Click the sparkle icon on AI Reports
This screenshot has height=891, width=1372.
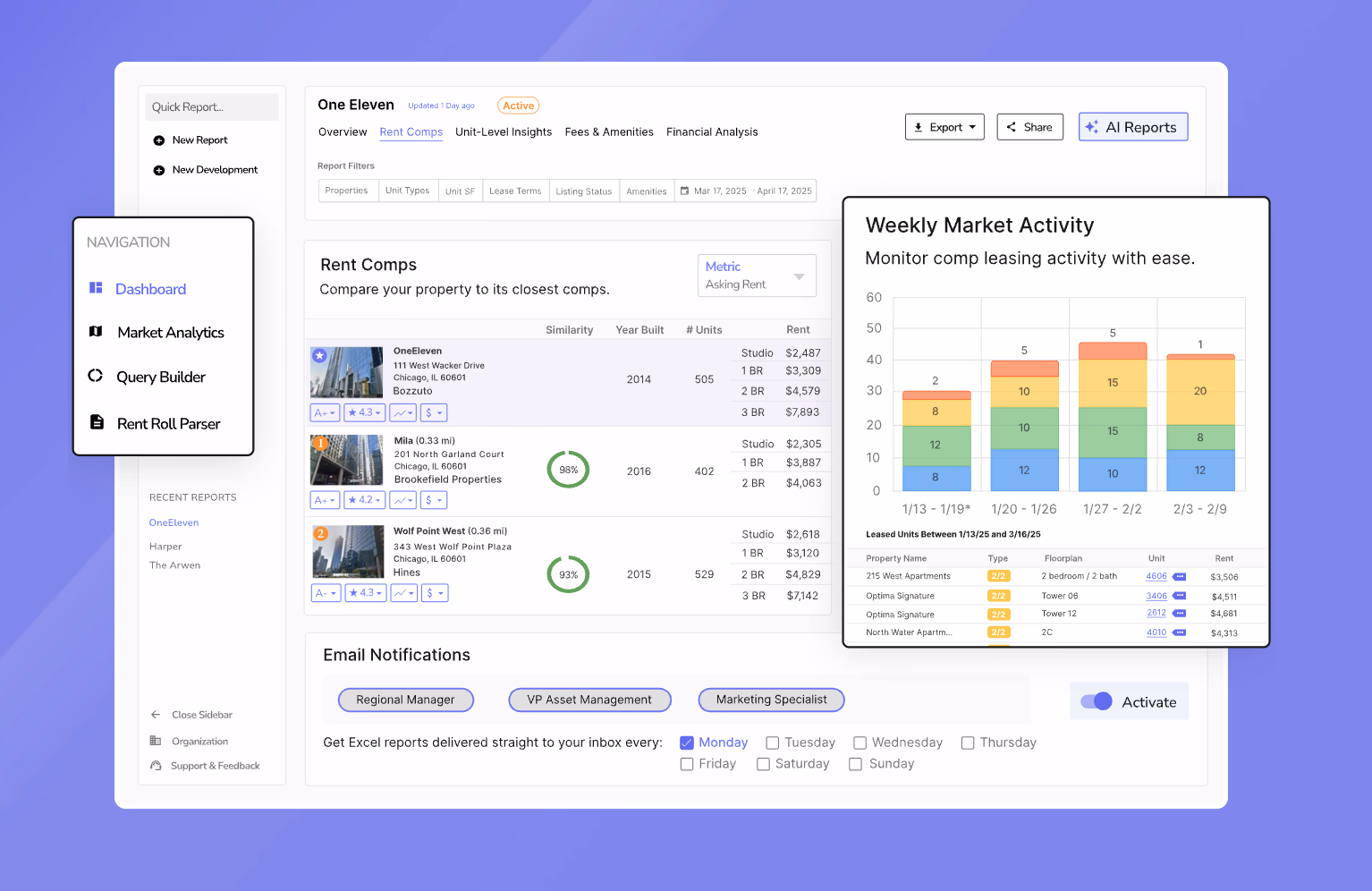tap(1092, 127)
